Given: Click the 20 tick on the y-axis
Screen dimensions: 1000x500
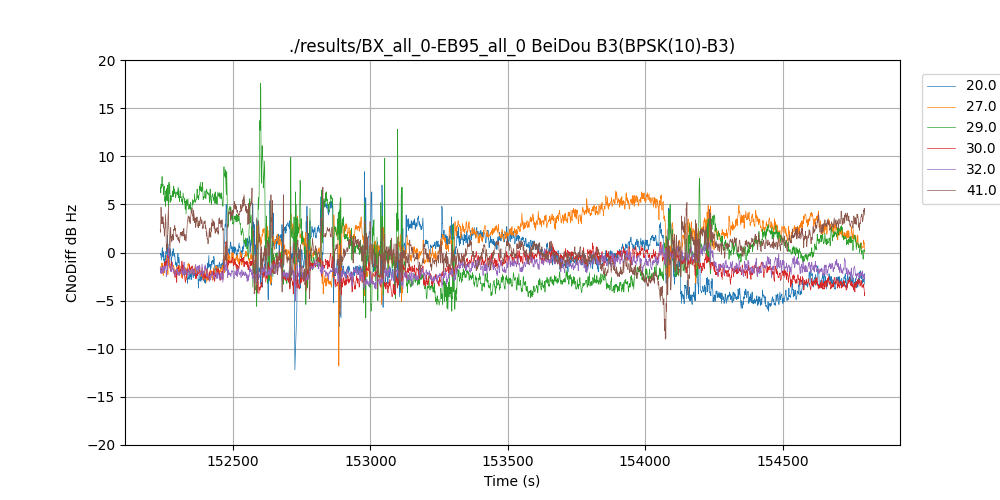Looking at the screenshot, I should 106,61.
